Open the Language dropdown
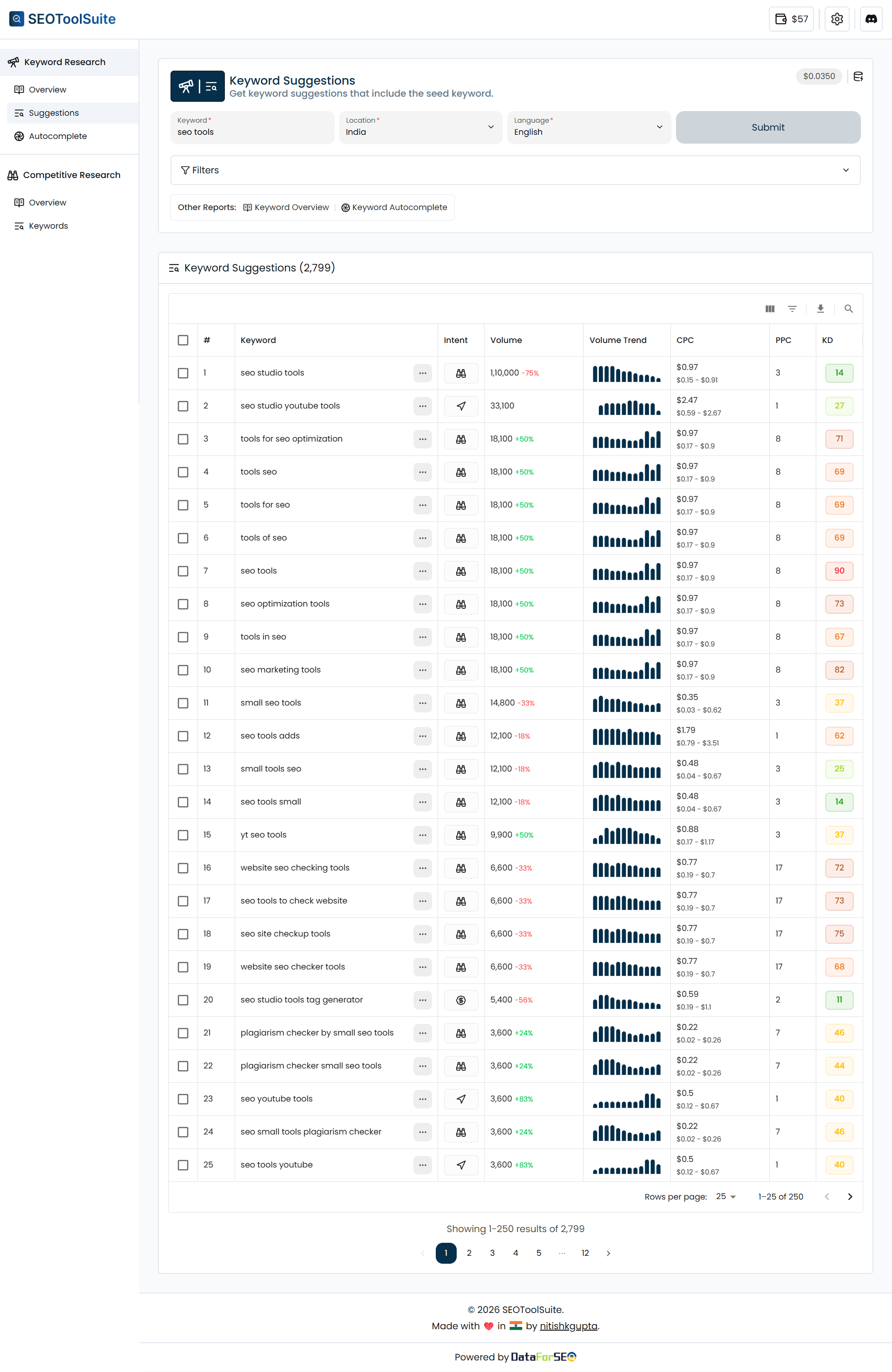 pos(588,127)
